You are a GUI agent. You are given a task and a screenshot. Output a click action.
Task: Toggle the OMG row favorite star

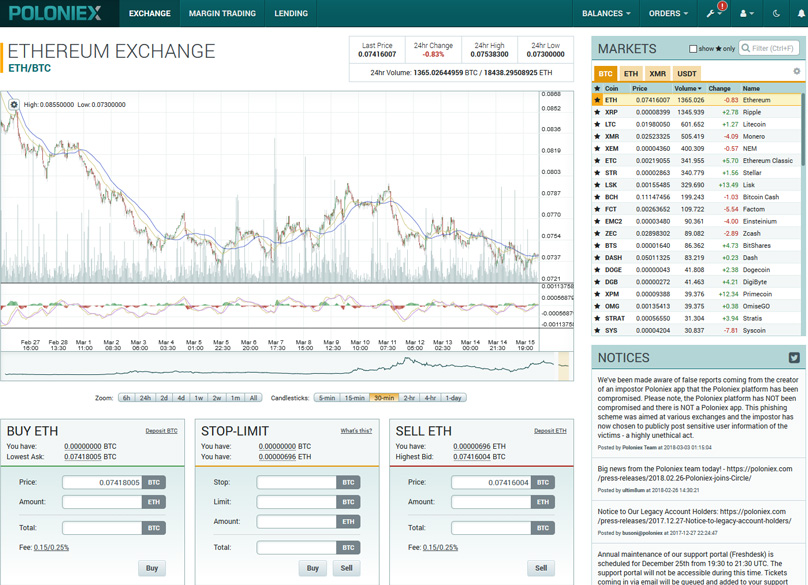tap(597, 306)
